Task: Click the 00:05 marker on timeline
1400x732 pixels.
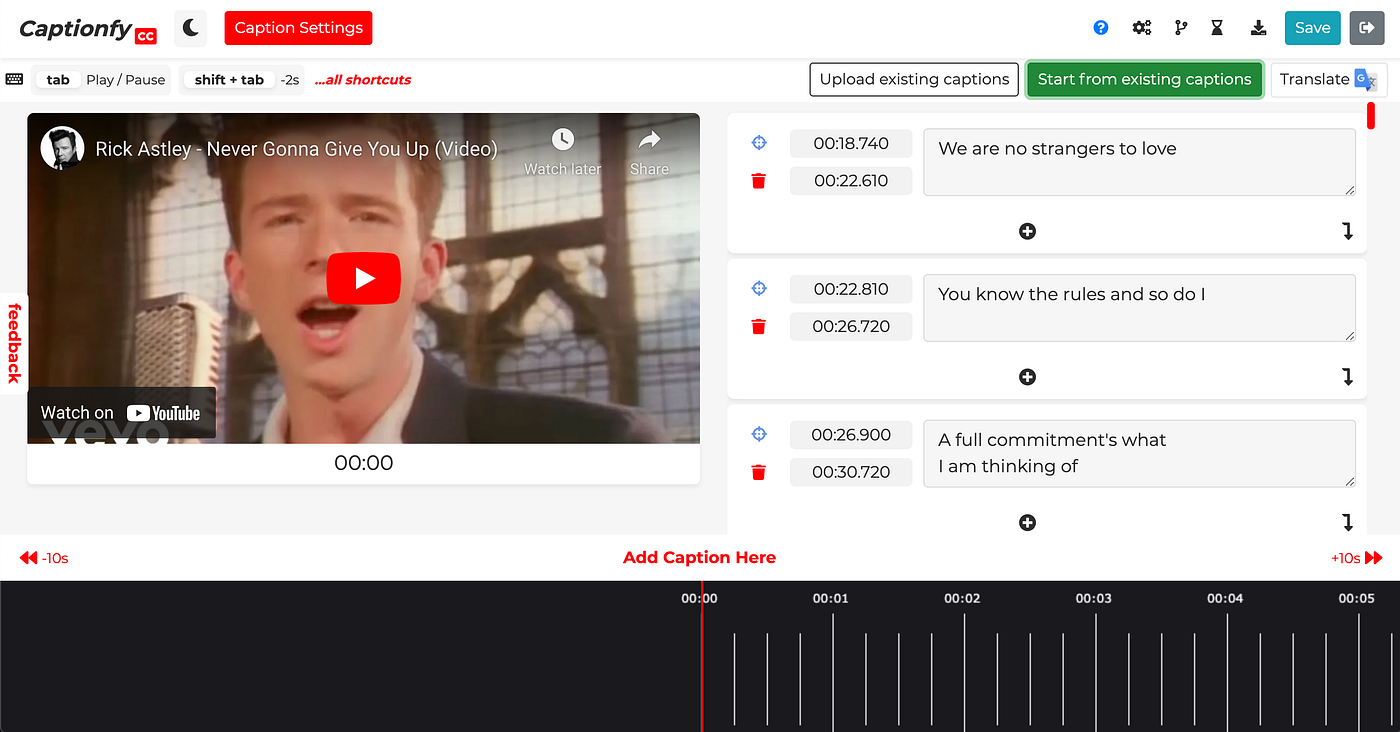Action: 1356,599
